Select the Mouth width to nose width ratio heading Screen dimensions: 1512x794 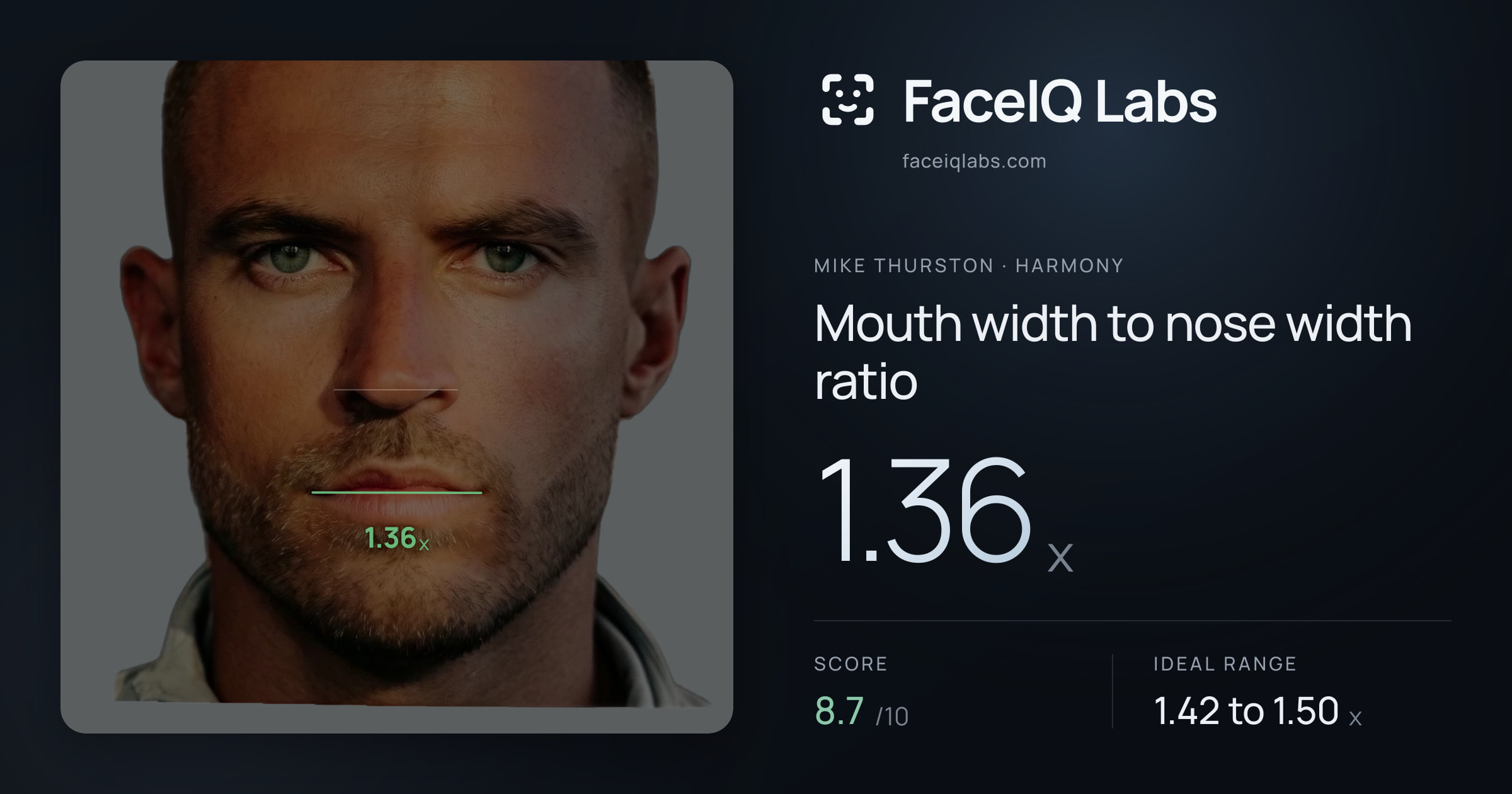(1113, 352)
